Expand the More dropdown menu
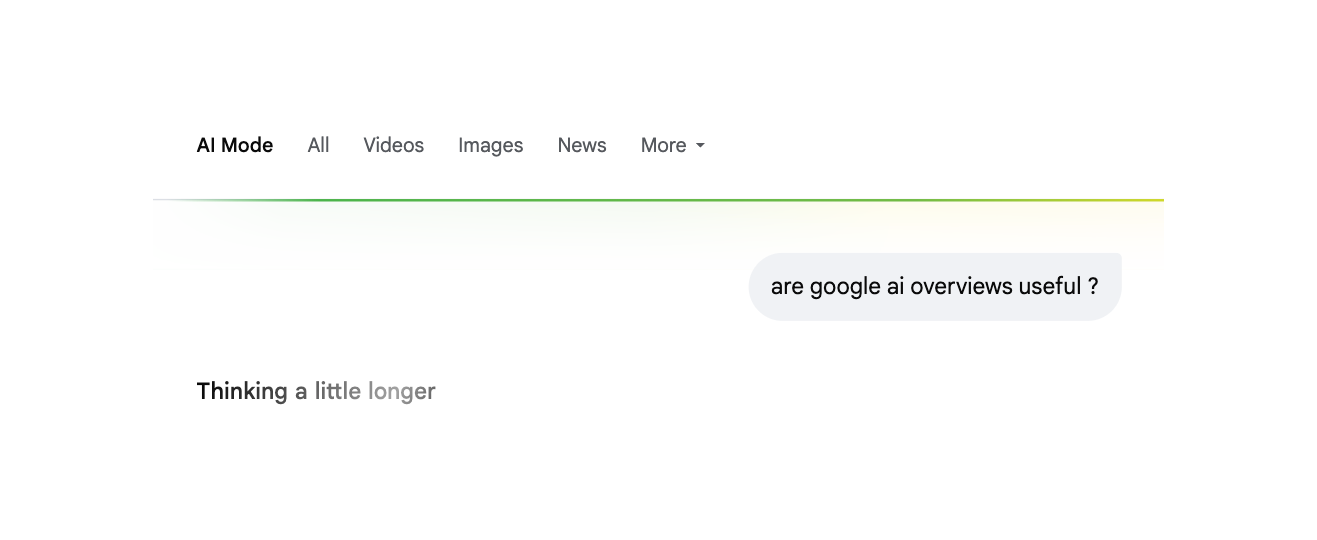This screenshot has height=540, width=1317. point(672,146)
